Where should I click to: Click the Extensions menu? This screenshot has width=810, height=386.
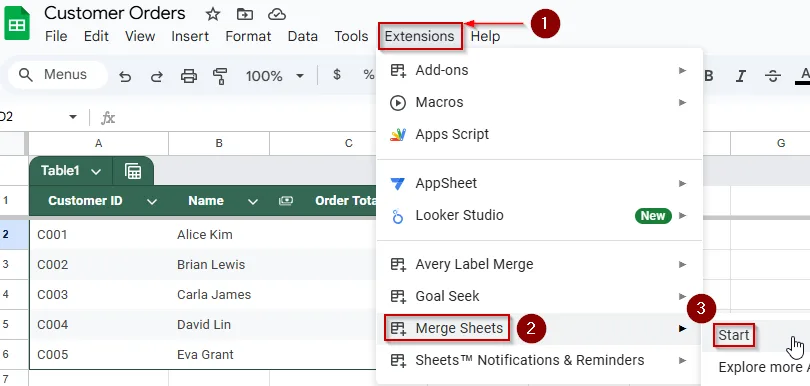click(x=419, y=36)
